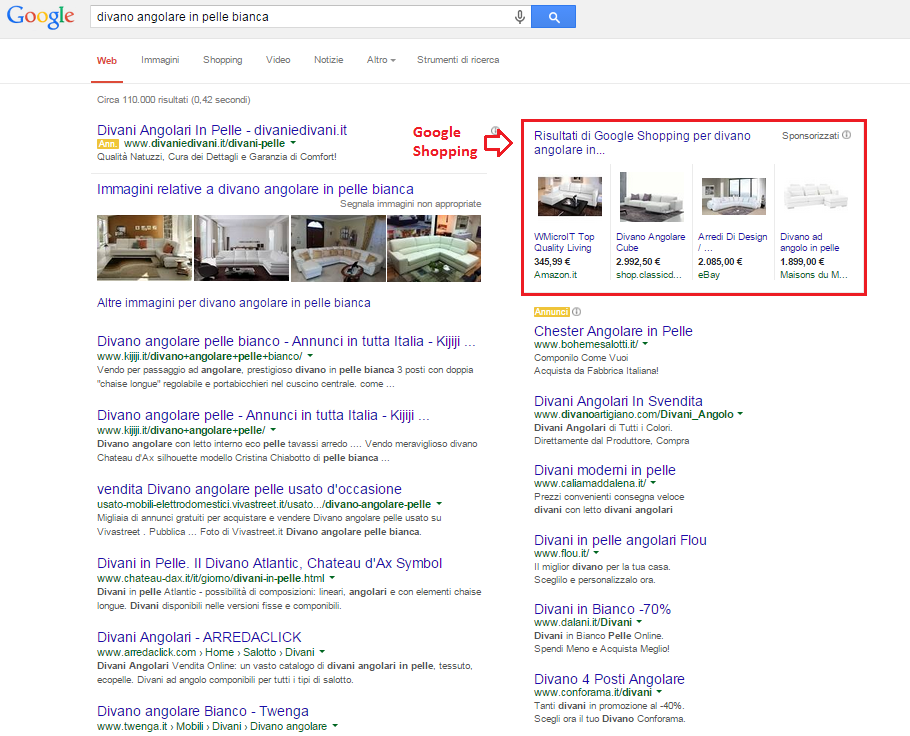Open Kijiji result for Divano angolare pelle bianco
910x736 pixels.
(x=286, y=341)
